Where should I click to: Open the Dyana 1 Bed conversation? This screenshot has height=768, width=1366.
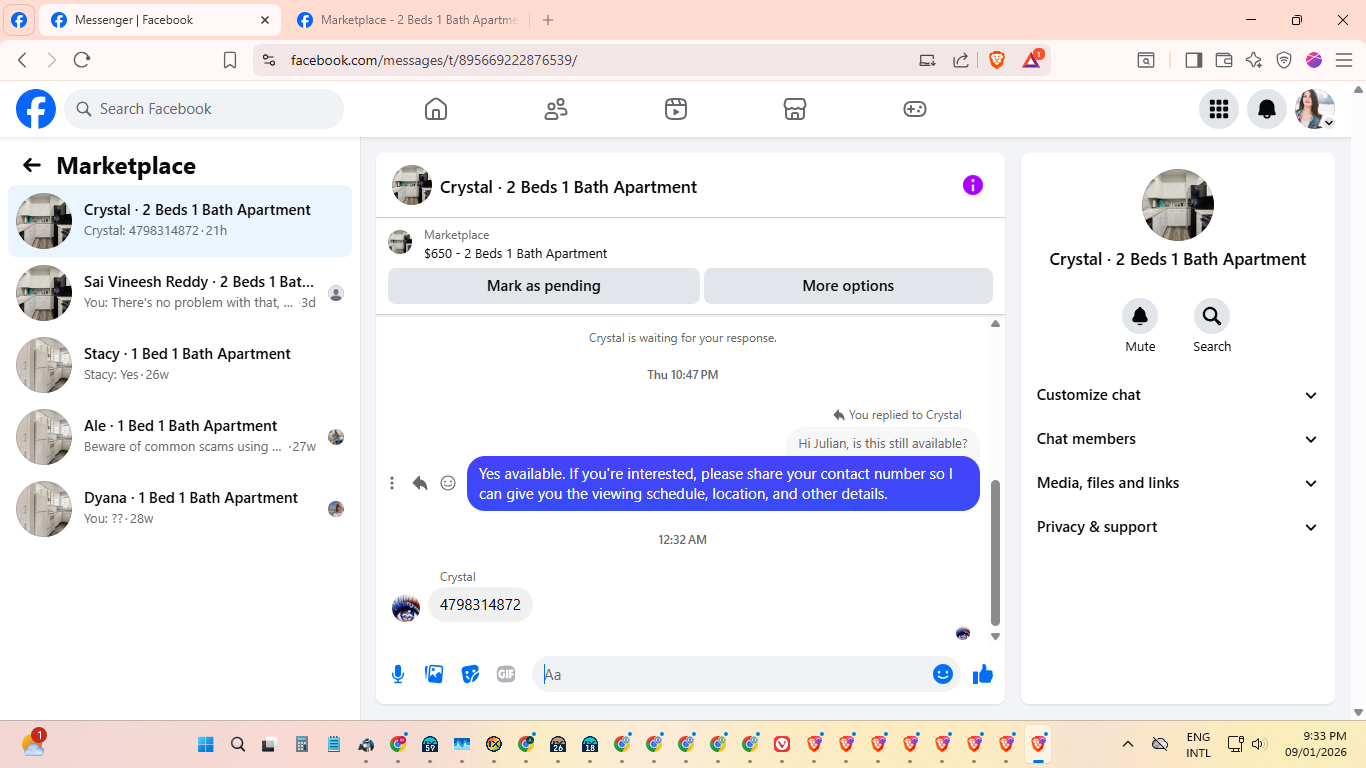pos(180,509)
